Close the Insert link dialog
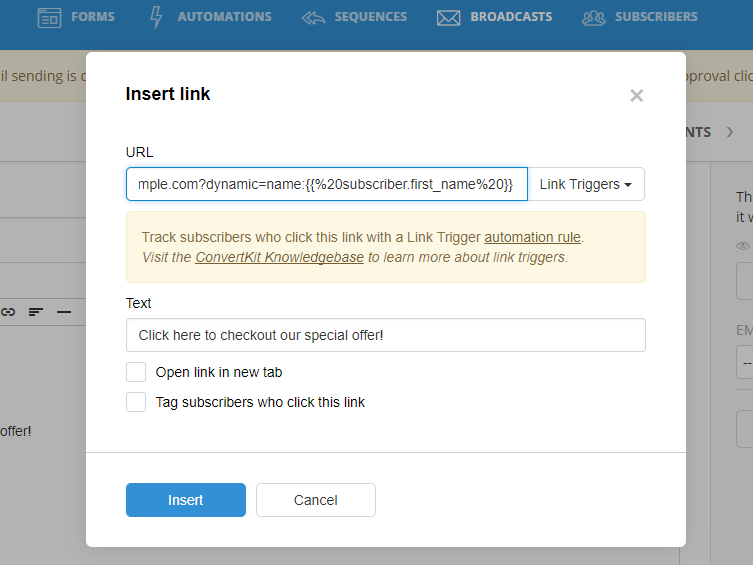This screenshot has height=565, width=753. click(x=637, y=96)
